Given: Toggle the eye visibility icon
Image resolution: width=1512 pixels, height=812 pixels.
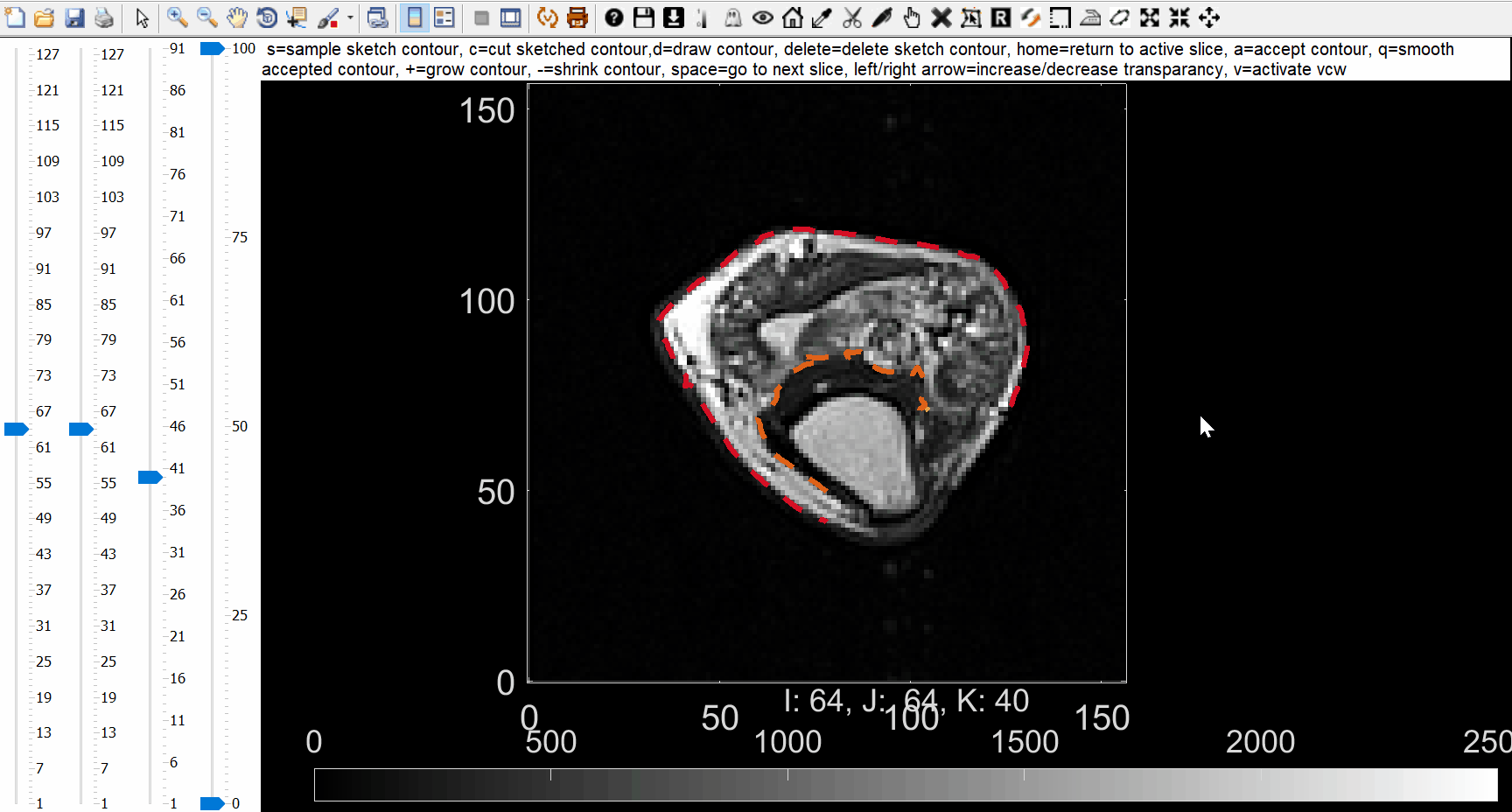Looking at the screenshot, I should (x=762, y=17).
